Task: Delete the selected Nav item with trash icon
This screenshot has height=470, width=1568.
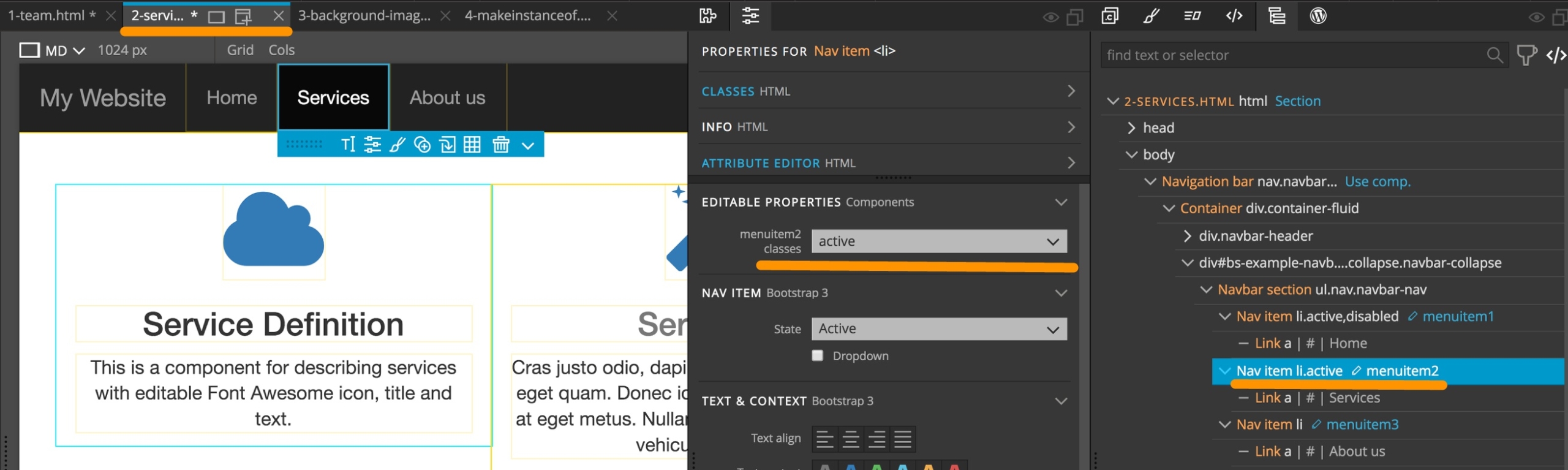Action: (x=501, y=145)
